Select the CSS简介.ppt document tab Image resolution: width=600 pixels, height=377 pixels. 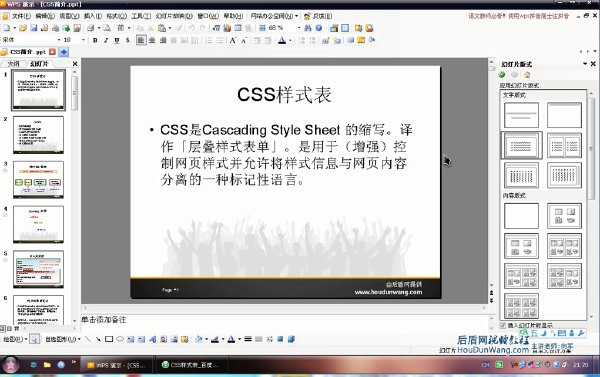pyautogui.click(x=28, y=52)
